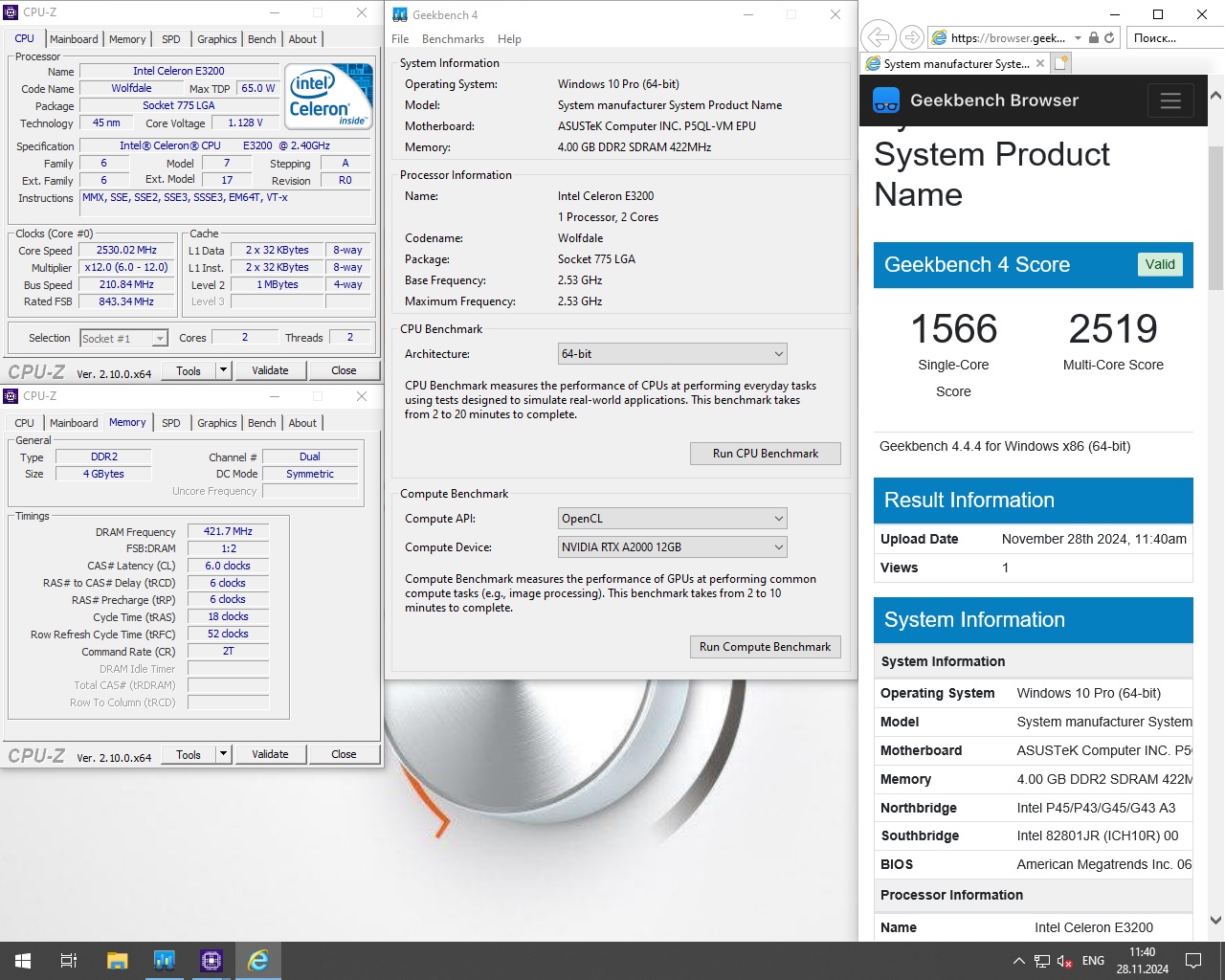Open the Windows Start menu
1225x980 pixels.
pyautogui.click(x=23, y=961)
